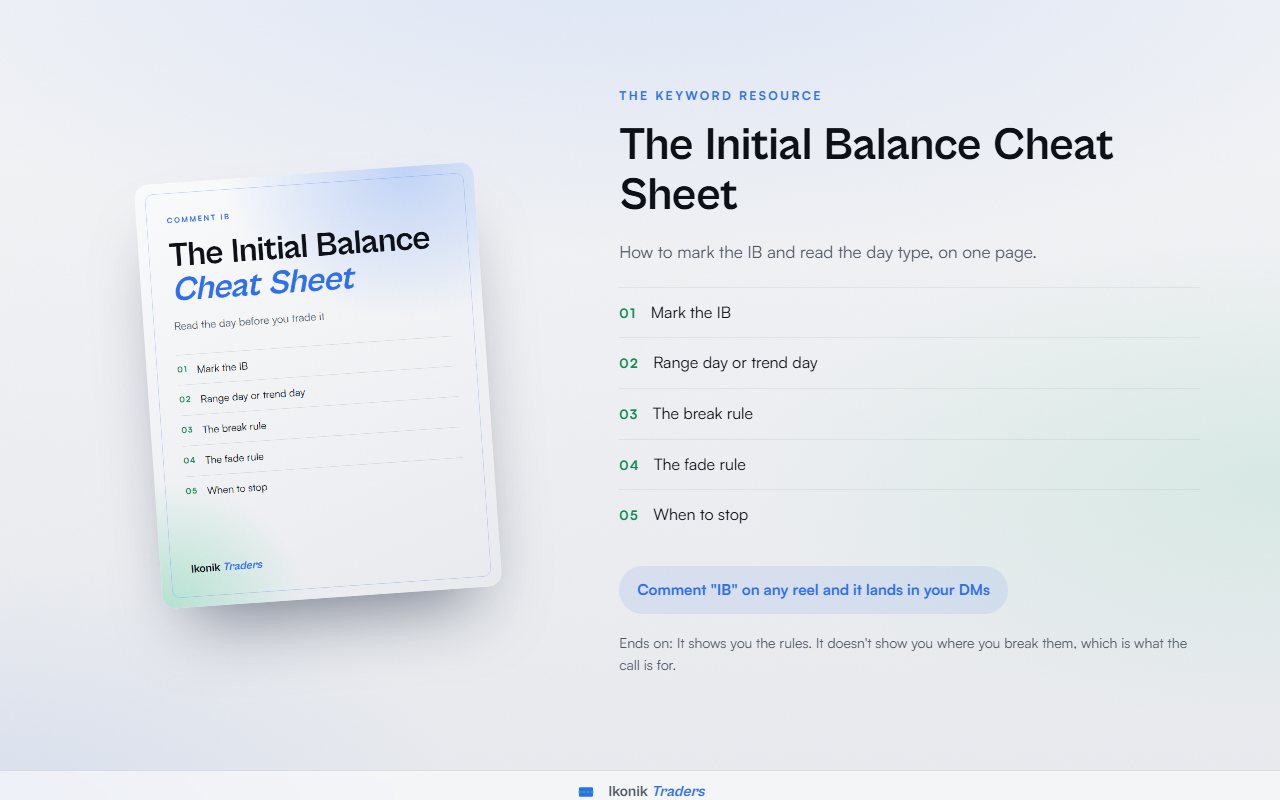This screenshot has width=1280, height=800.
Task: Select list row "03 The break rule" on the right
Action: coord(909,414)
